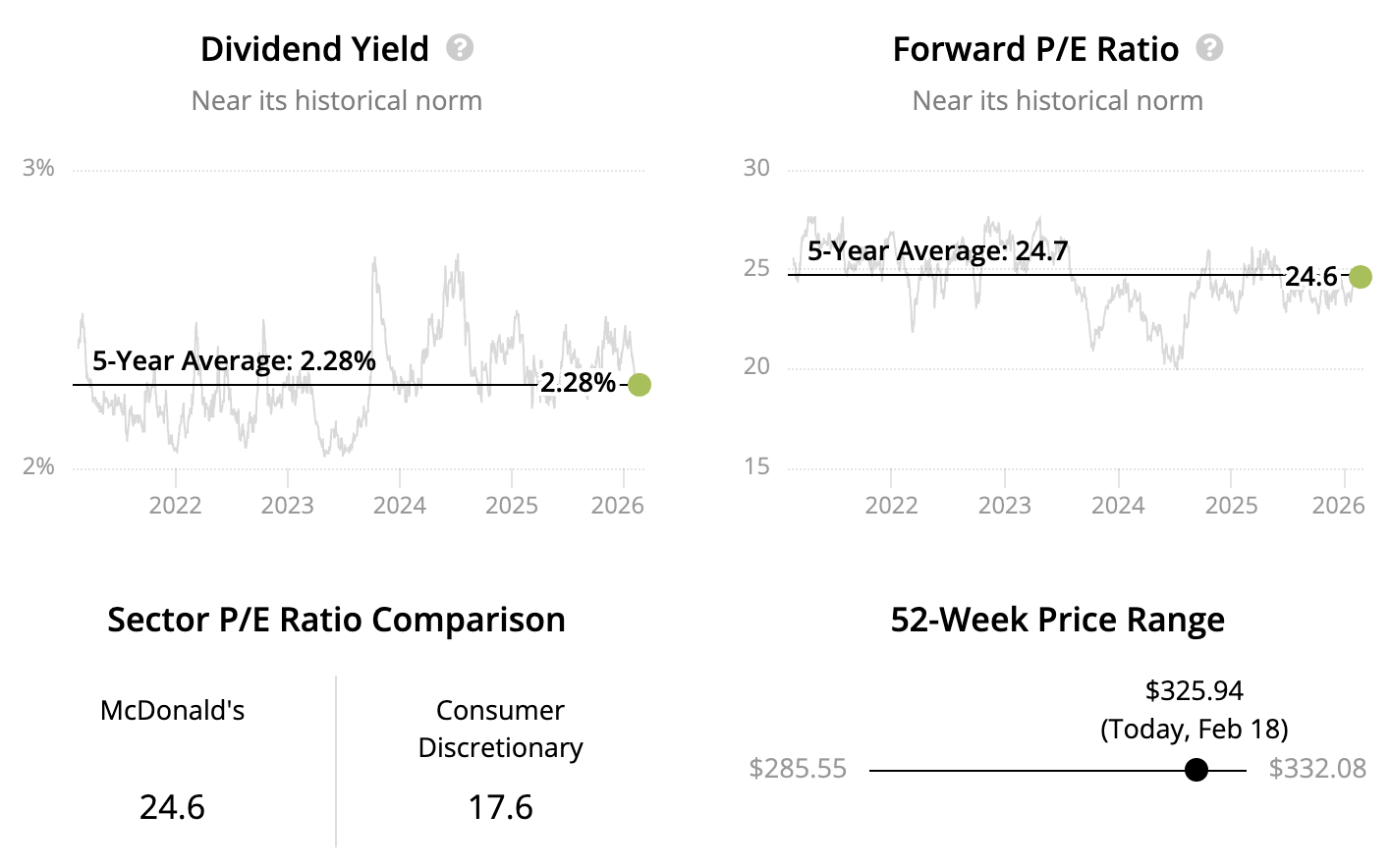This screenshot has height=868, width=1391.
Task: Click the 52-Week Price Range heading
Action: [1057, 620]
